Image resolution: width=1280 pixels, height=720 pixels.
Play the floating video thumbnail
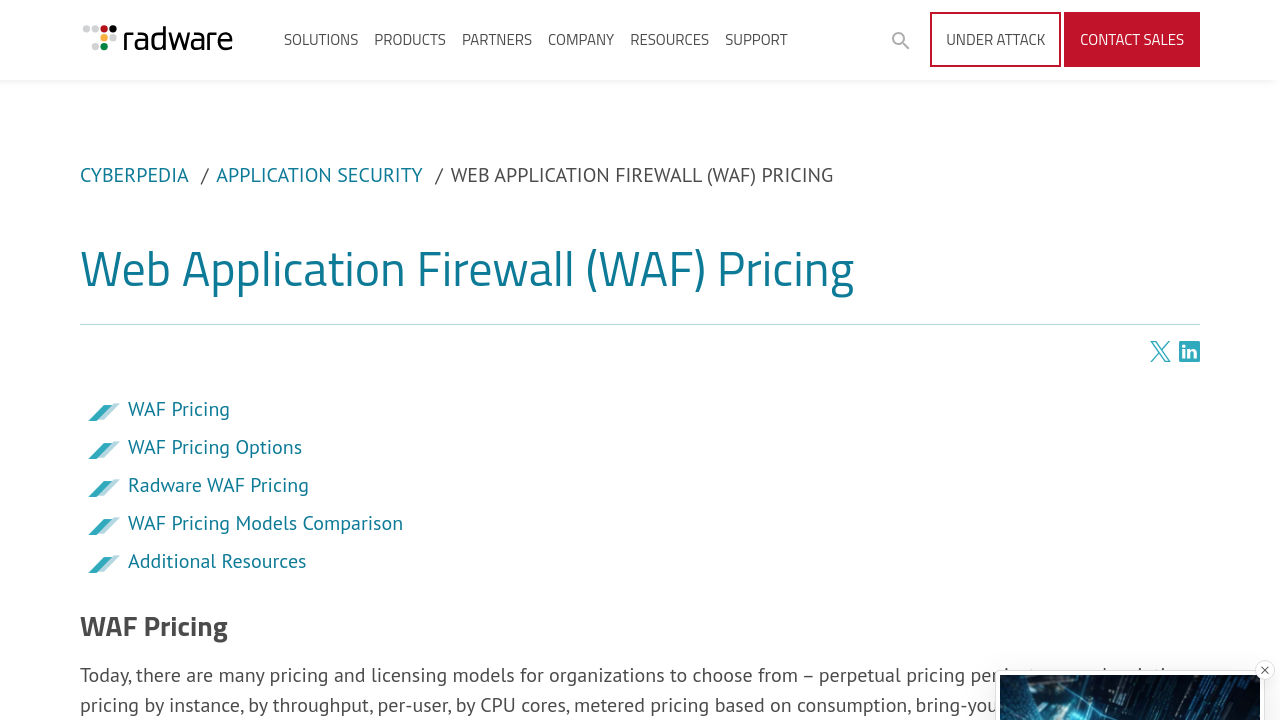1130,698
